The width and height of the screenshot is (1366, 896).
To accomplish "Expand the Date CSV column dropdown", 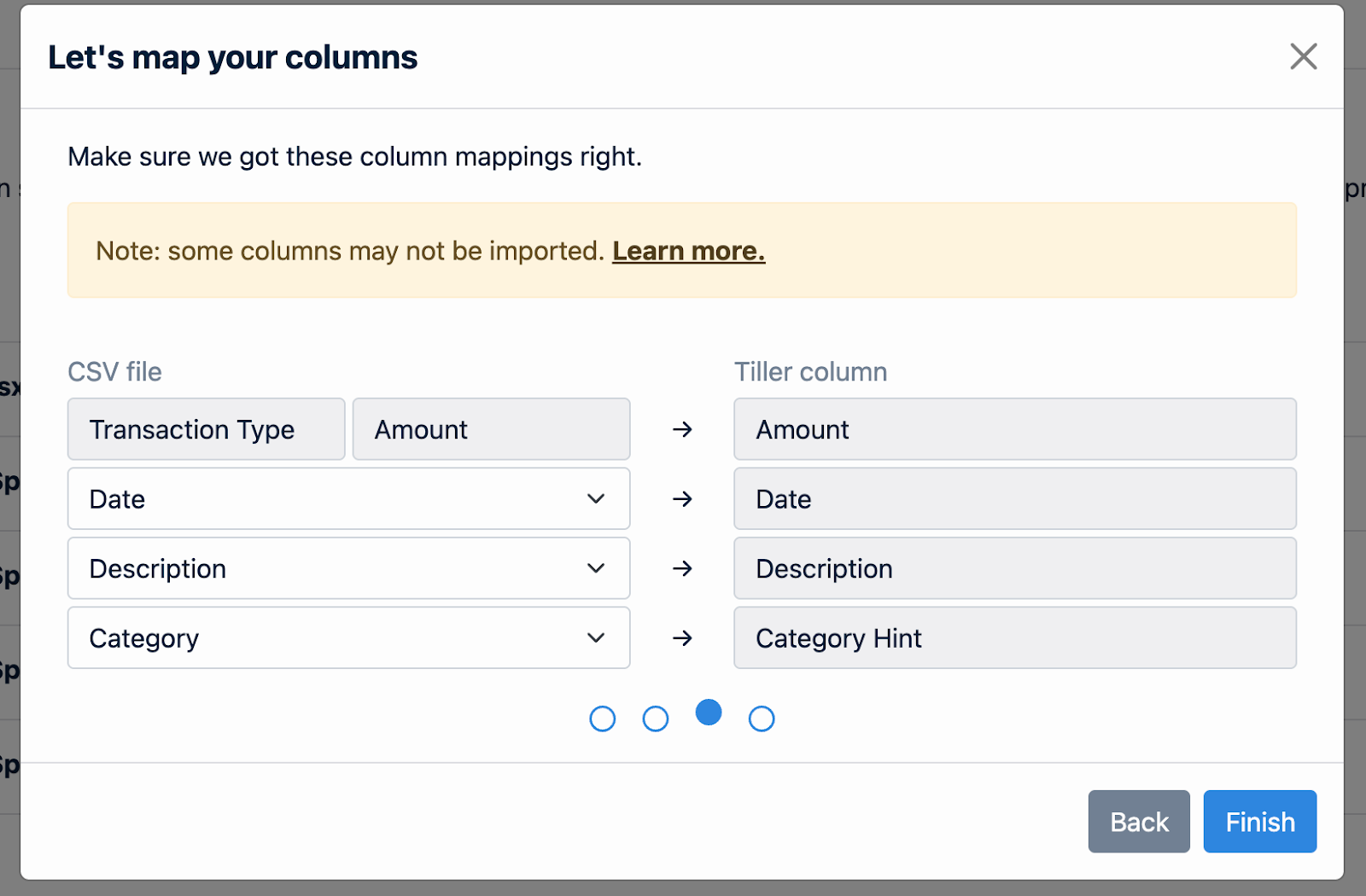I will tap(348, 499).
